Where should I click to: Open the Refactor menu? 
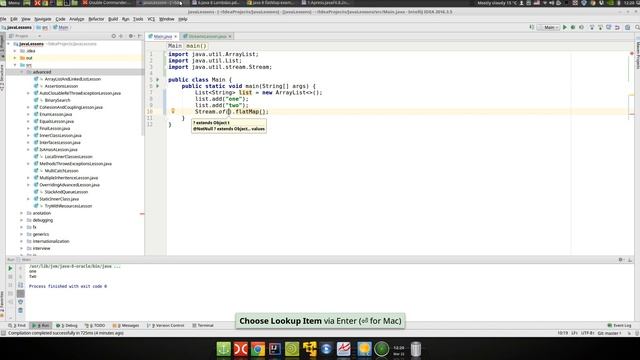96,19
